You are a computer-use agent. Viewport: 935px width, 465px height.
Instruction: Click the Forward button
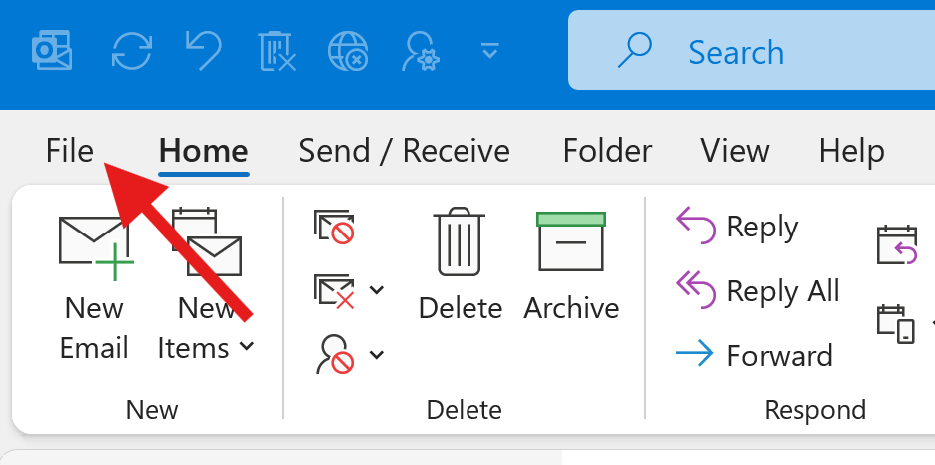pos(754,355)
